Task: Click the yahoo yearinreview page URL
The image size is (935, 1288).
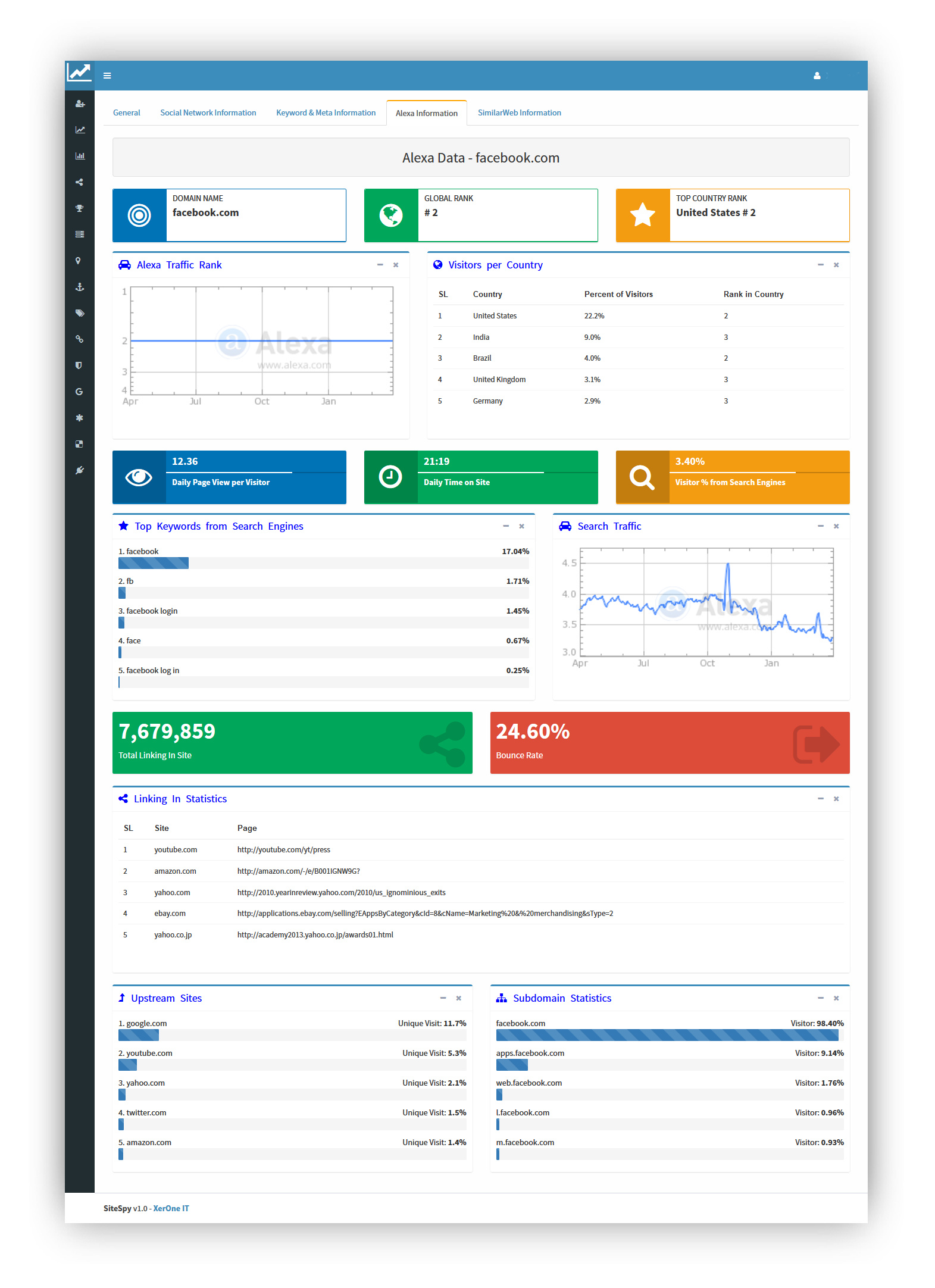Action: point(341,893)
